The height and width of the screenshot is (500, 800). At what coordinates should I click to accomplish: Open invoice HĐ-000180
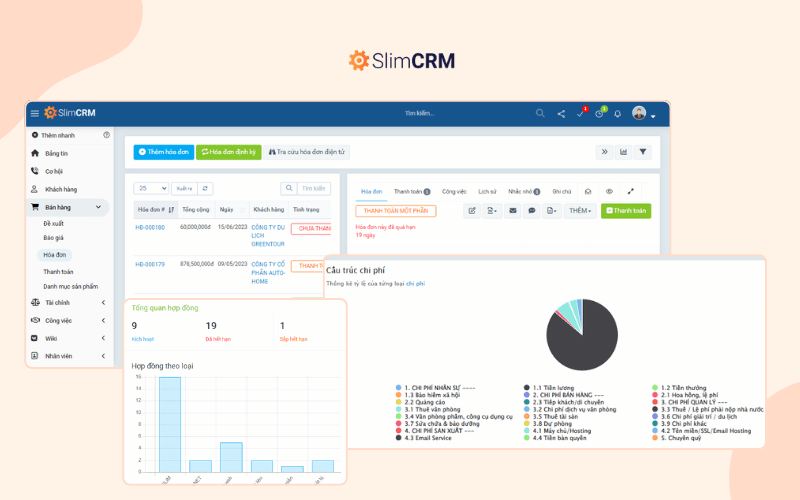150,228
